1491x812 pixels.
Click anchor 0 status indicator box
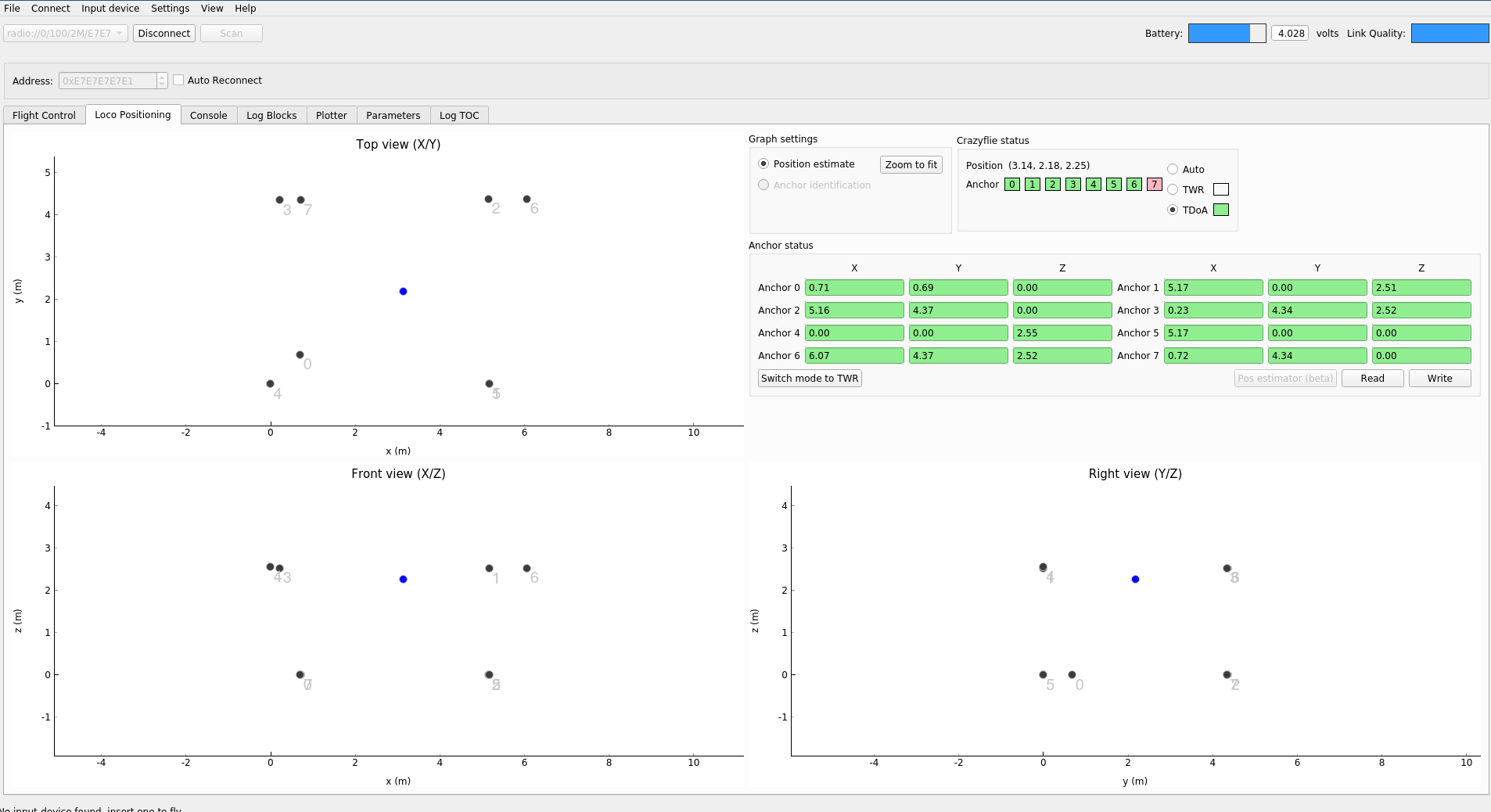1012,185
